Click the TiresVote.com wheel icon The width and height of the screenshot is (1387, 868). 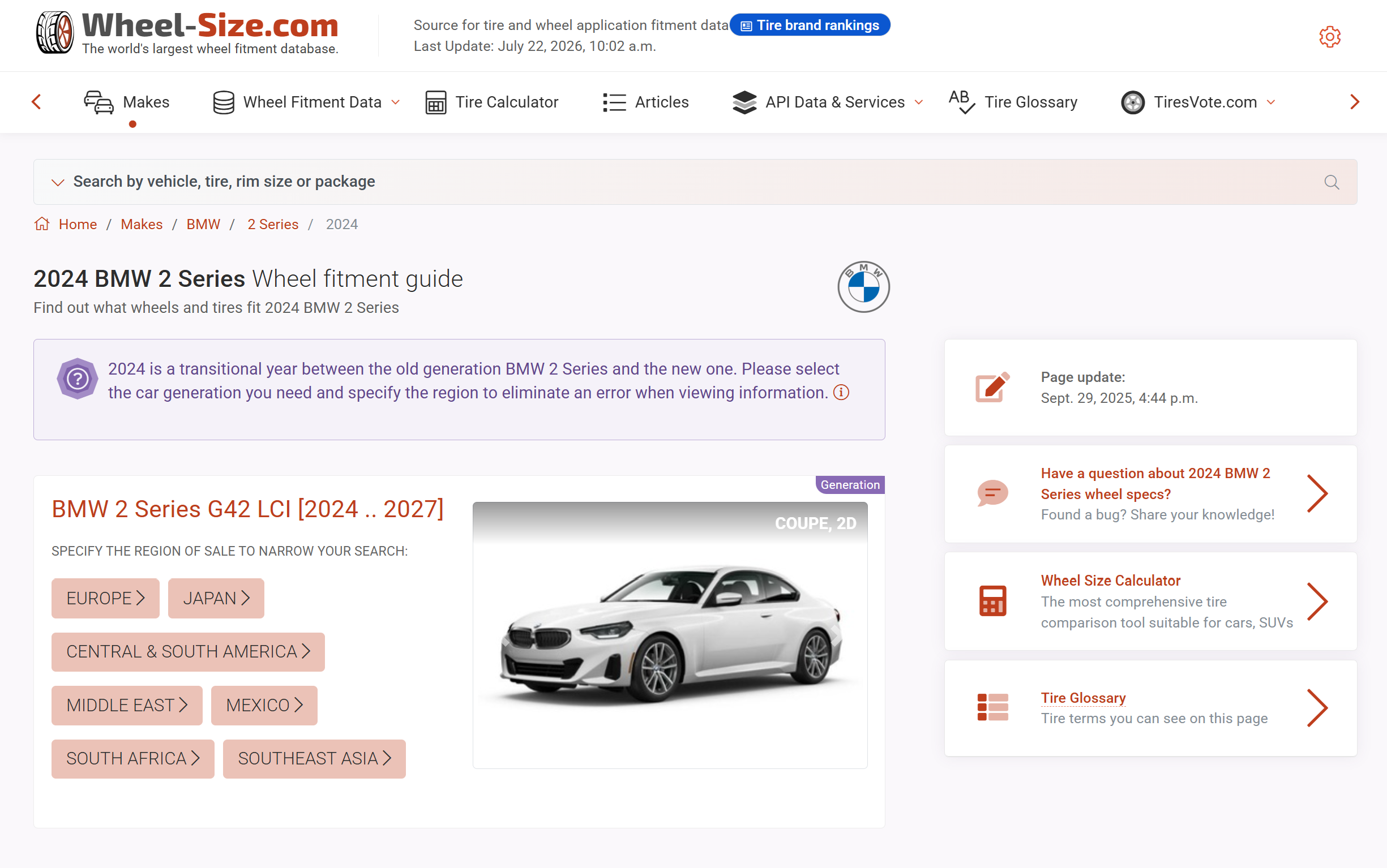pyautogui.click(x=1133, y=102)
